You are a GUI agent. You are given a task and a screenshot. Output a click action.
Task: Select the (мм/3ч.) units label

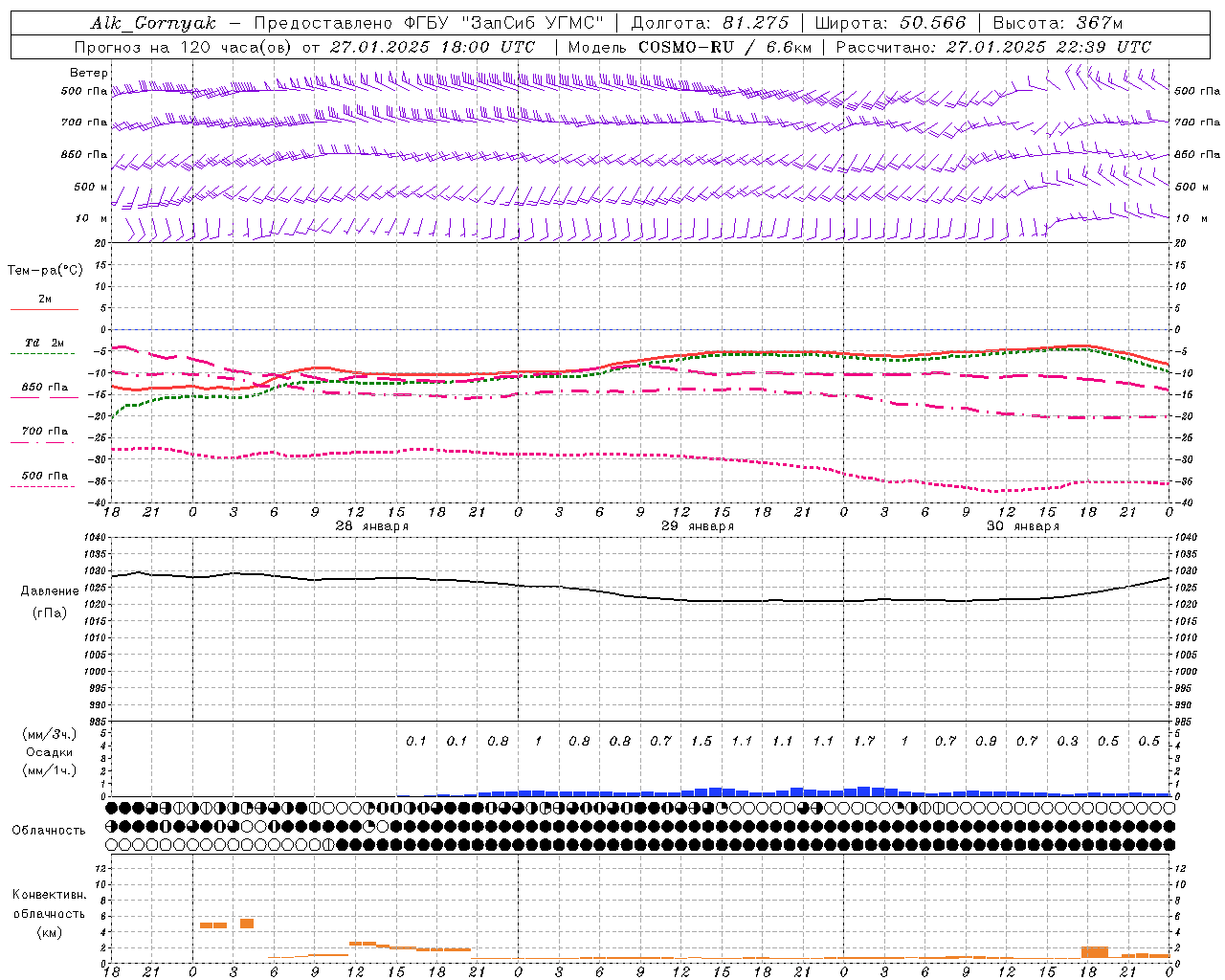50,735
